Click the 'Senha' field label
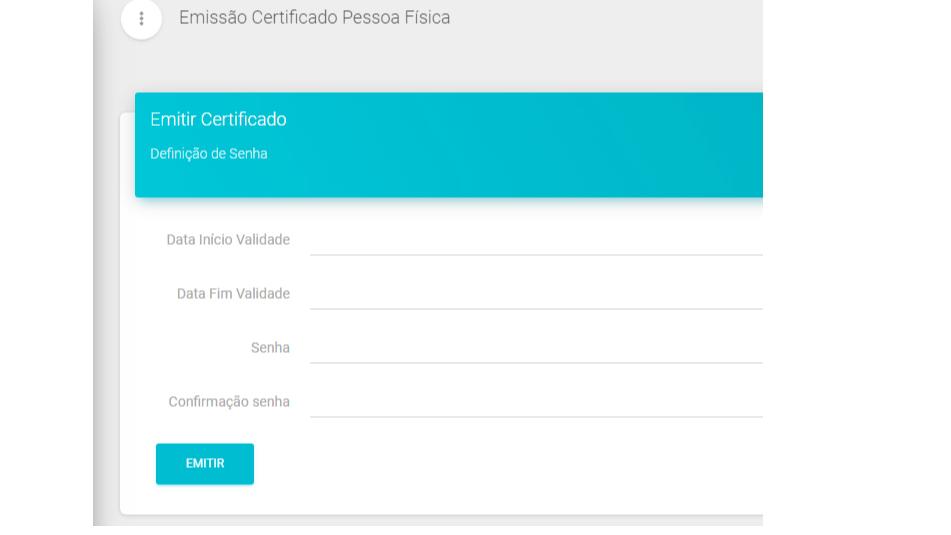 pyautogui.click(x=270, y=348)
